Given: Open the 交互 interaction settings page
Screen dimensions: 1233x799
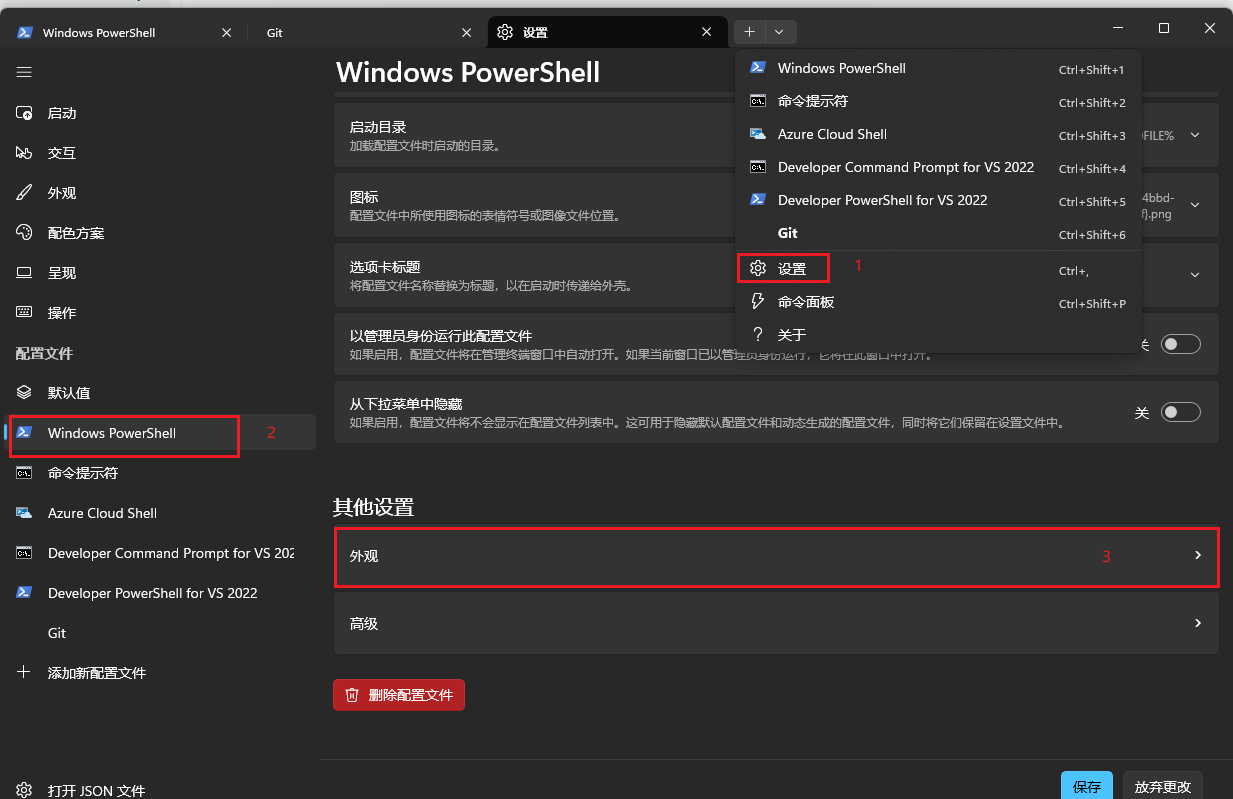Looking at the screenshot, I should click(x=62, y=153).
